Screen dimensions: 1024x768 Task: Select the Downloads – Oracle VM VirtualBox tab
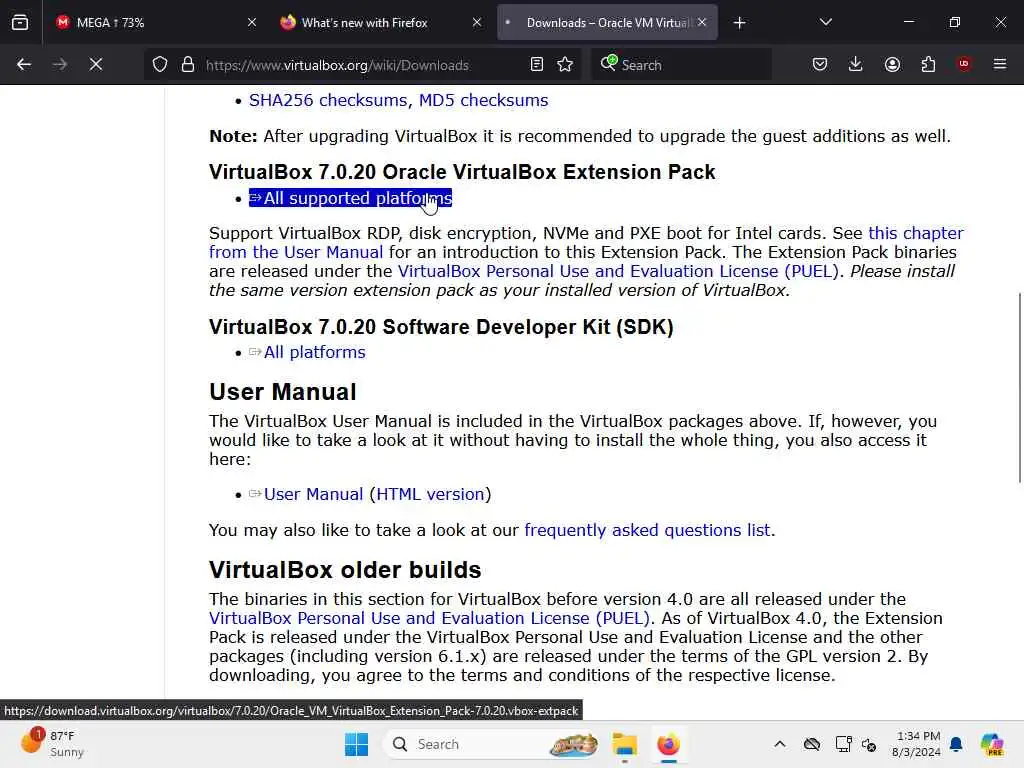607,23
